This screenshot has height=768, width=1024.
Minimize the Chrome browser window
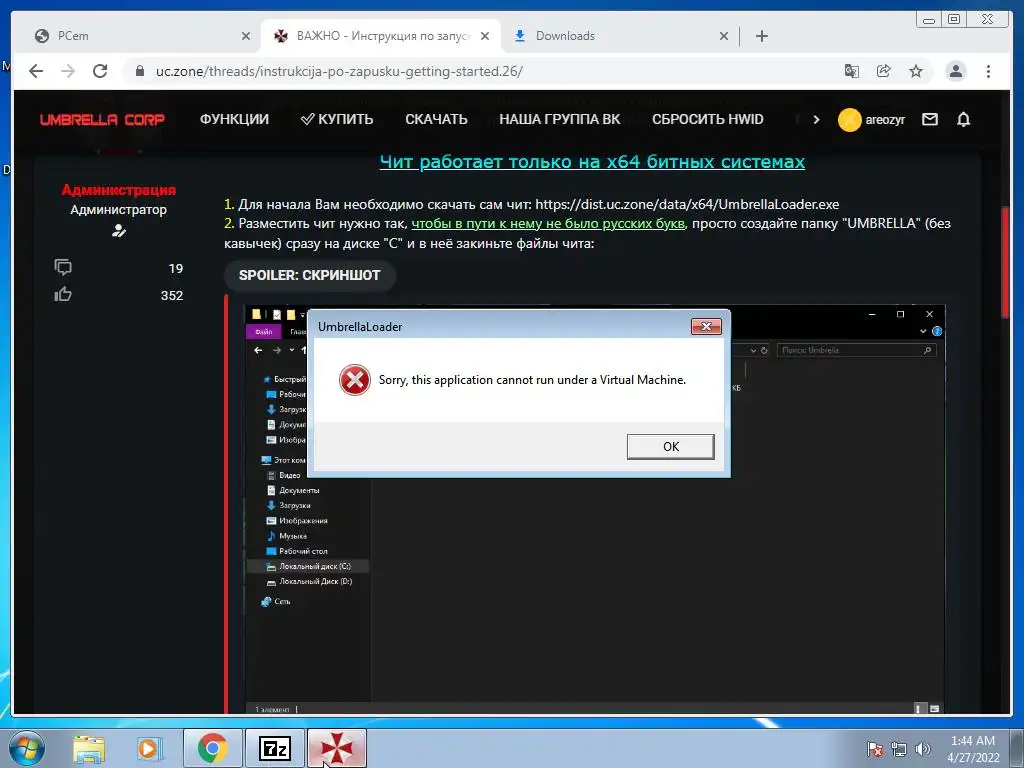(x=929, y=20)
